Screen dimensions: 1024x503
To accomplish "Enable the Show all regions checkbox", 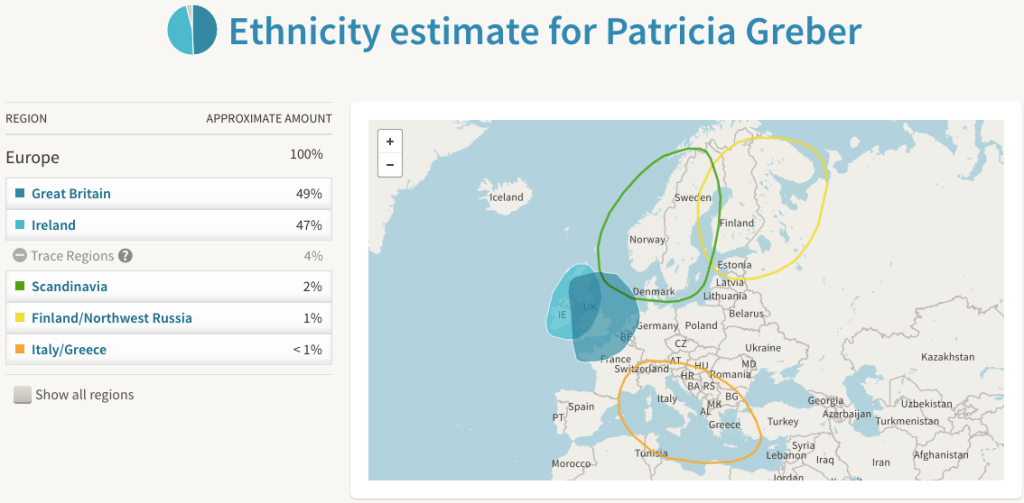I will coord(23,395).
